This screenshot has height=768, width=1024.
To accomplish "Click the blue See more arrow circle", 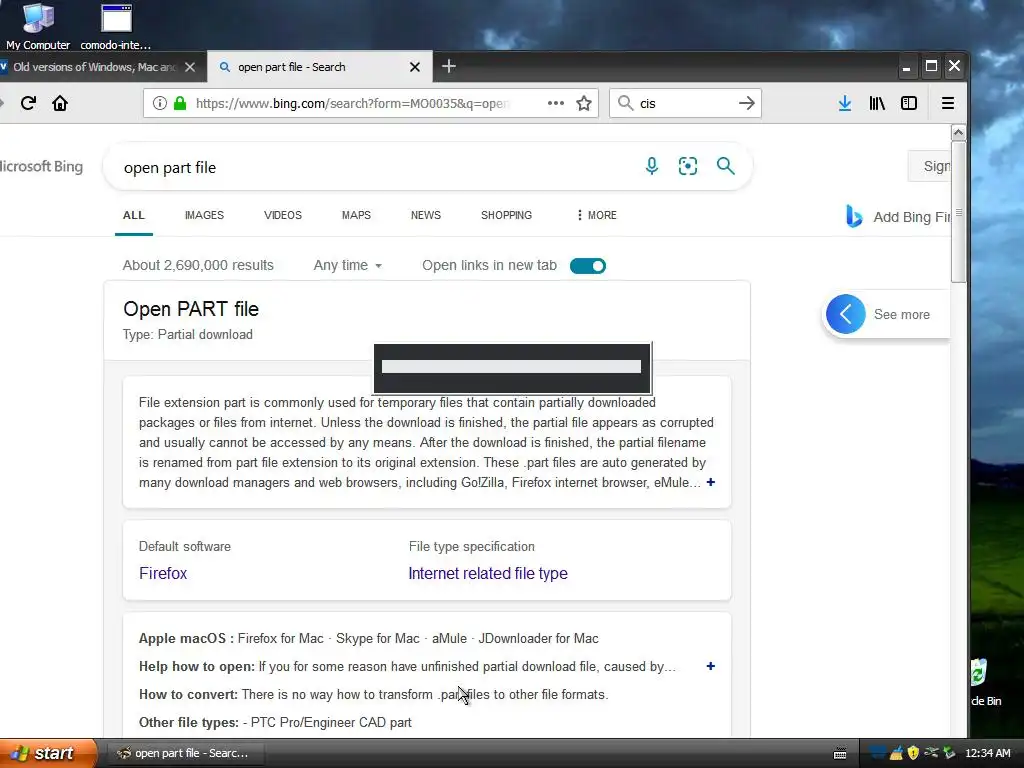I will (846, 314).
